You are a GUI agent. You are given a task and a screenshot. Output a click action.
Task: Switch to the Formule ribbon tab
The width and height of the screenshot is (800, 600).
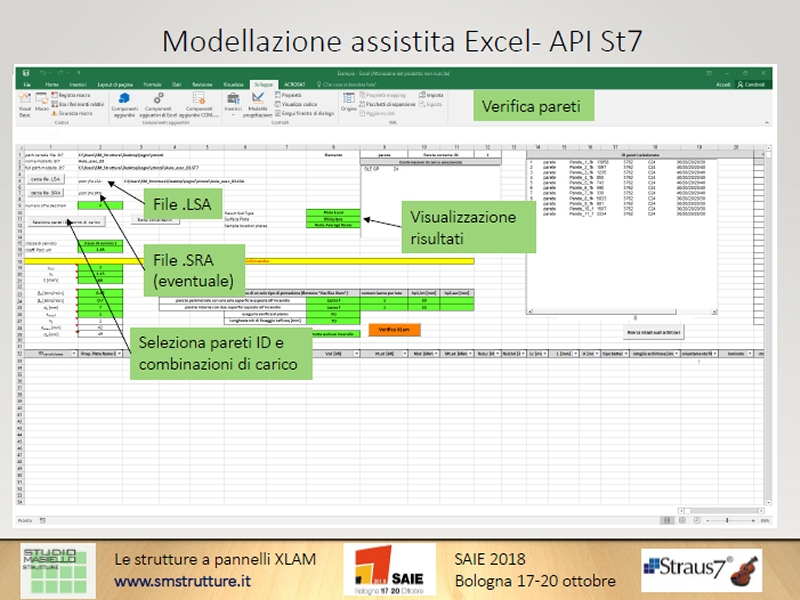click(152, 86)
